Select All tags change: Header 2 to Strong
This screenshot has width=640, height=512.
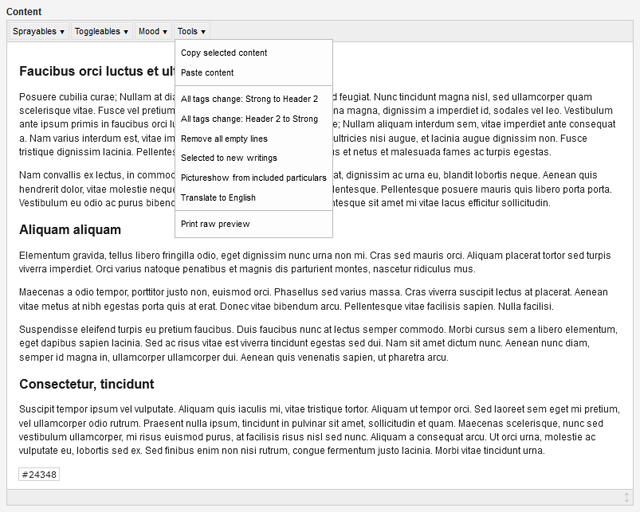[253, 119]
